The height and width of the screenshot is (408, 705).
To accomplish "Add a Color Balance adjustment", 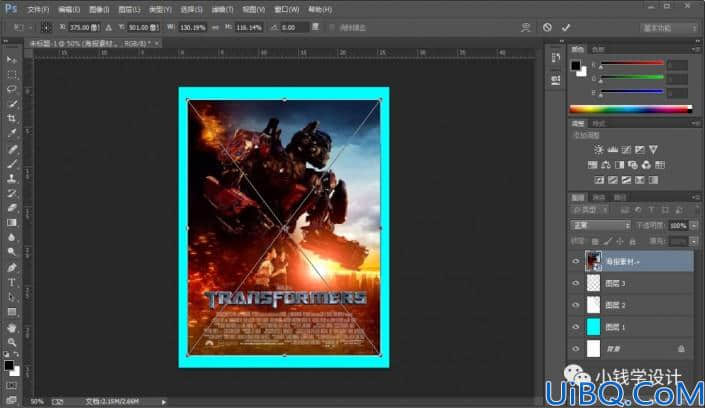I will tap(606, 165).
